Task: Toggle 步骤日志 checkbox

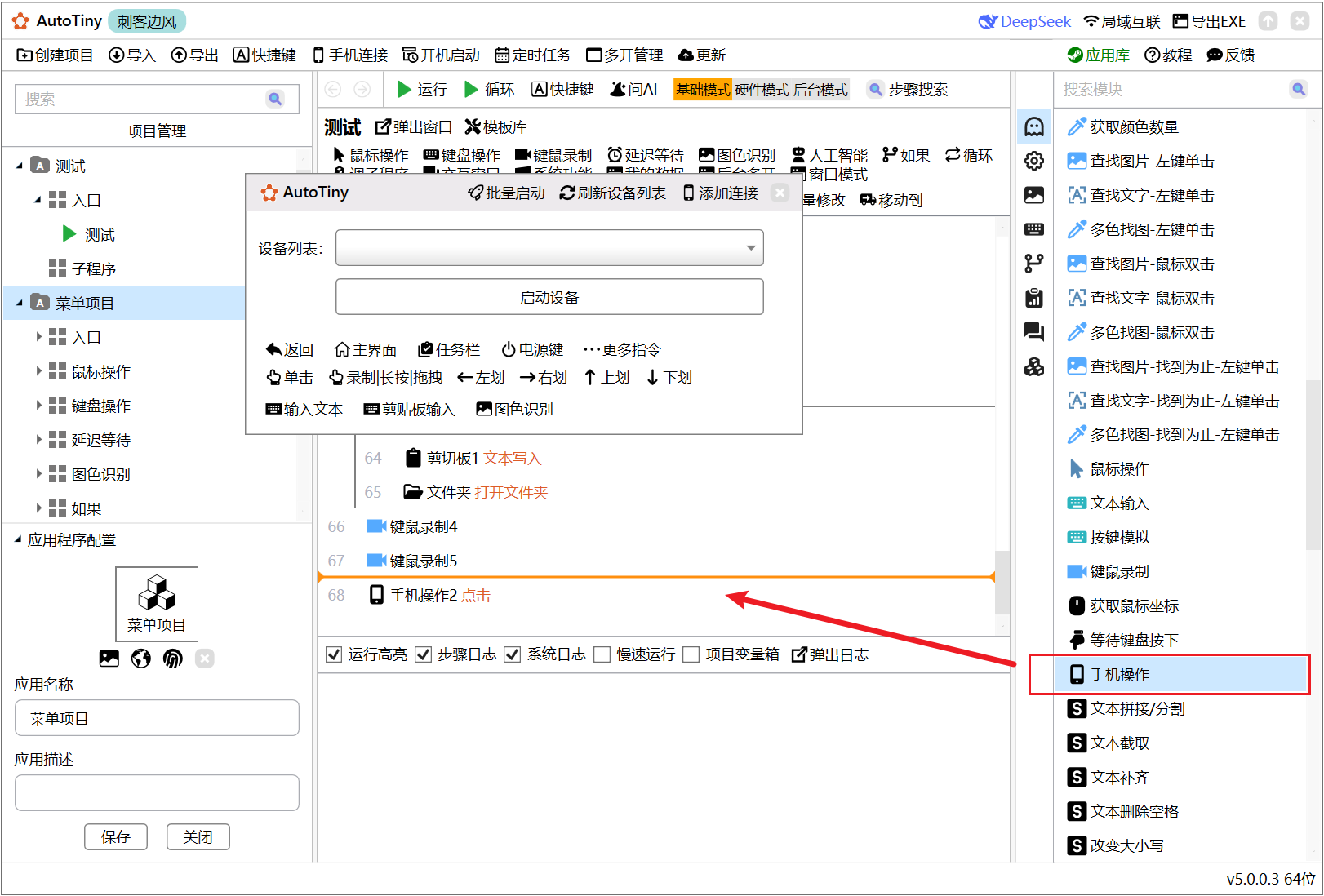Action: pos(423,654)
